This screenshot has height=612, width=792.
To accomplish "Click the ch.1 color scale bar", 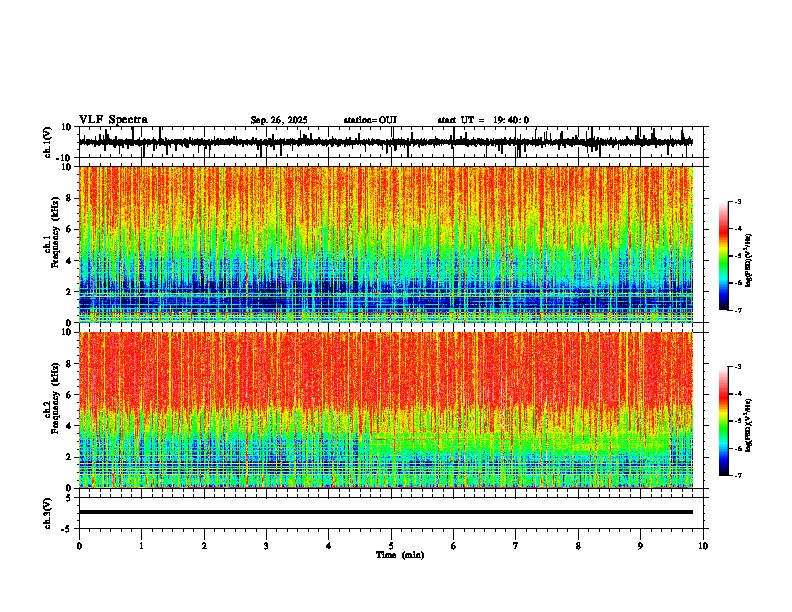I will pos(724,256).
